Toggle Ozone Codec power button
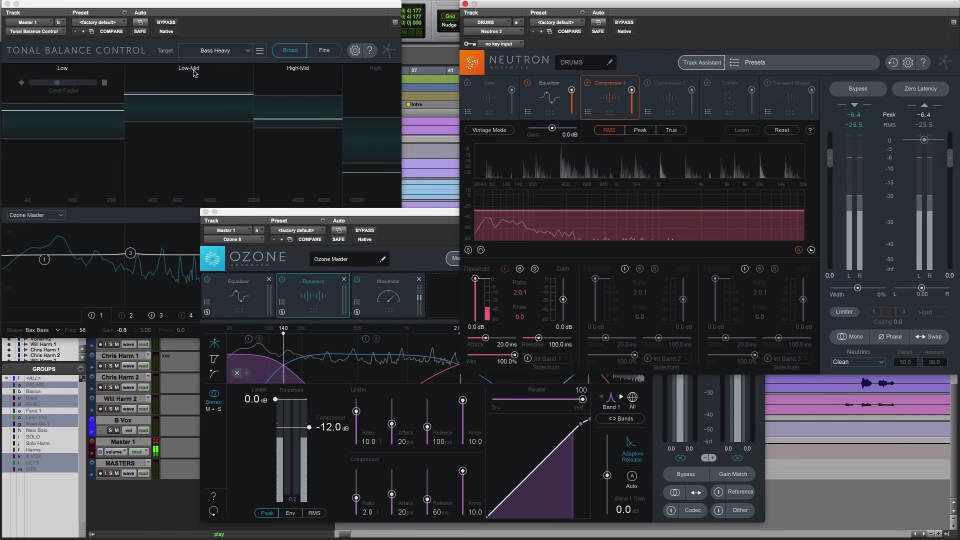The height and width of the screenshot is (540, 960). click(x=671, y=510)
